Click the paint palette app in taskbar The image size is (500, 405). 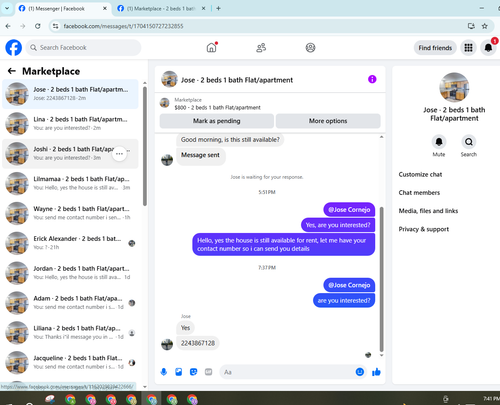click(50, 399)
